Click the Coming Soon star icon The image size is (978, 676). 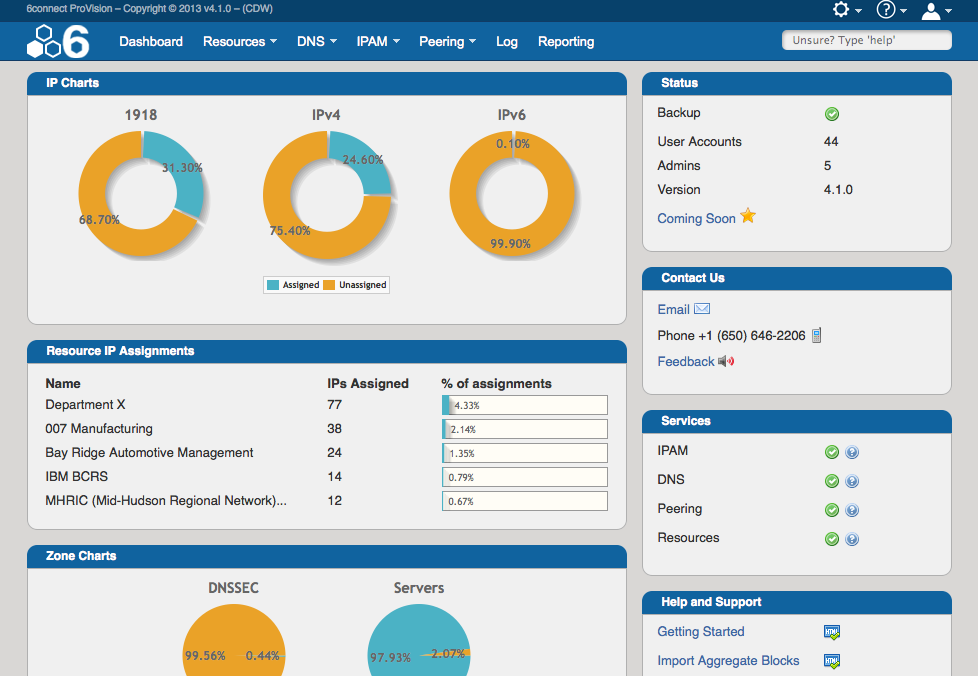coord(748,217)
